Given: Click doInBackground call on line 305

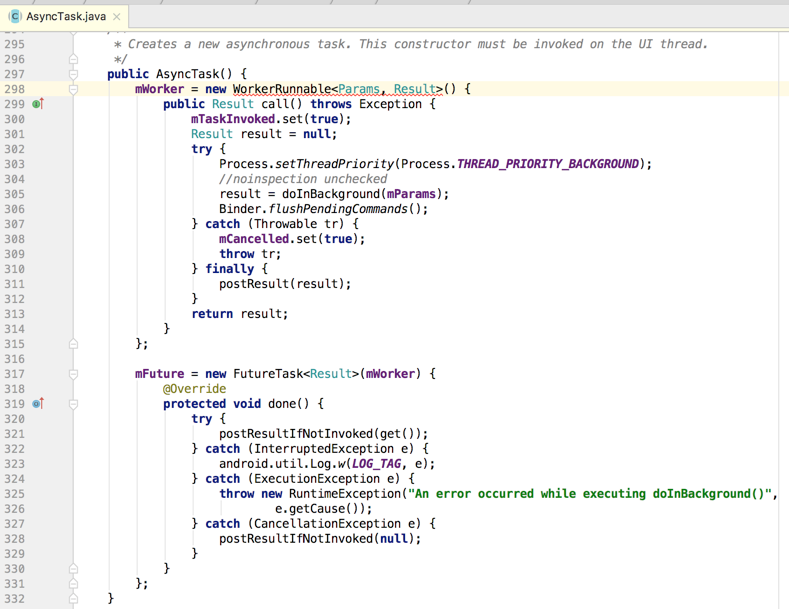Looking at the screenshot, I should coord(331,194).
